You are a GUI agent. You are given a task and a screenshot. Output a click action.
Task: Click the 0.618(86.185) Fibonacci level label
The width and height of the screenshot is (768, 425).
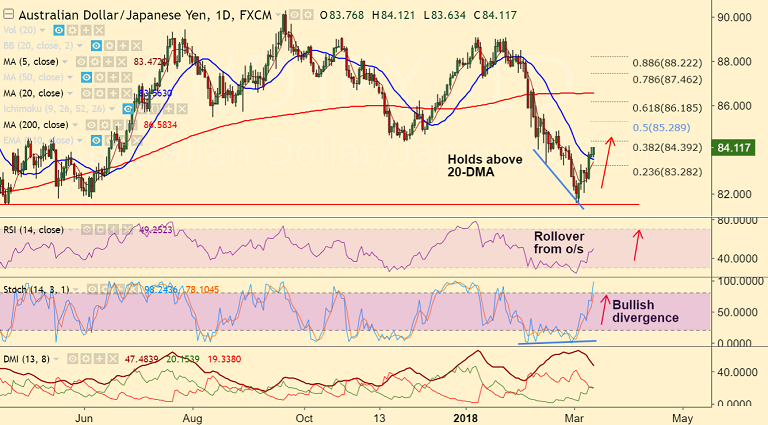[x=667, y=108]
